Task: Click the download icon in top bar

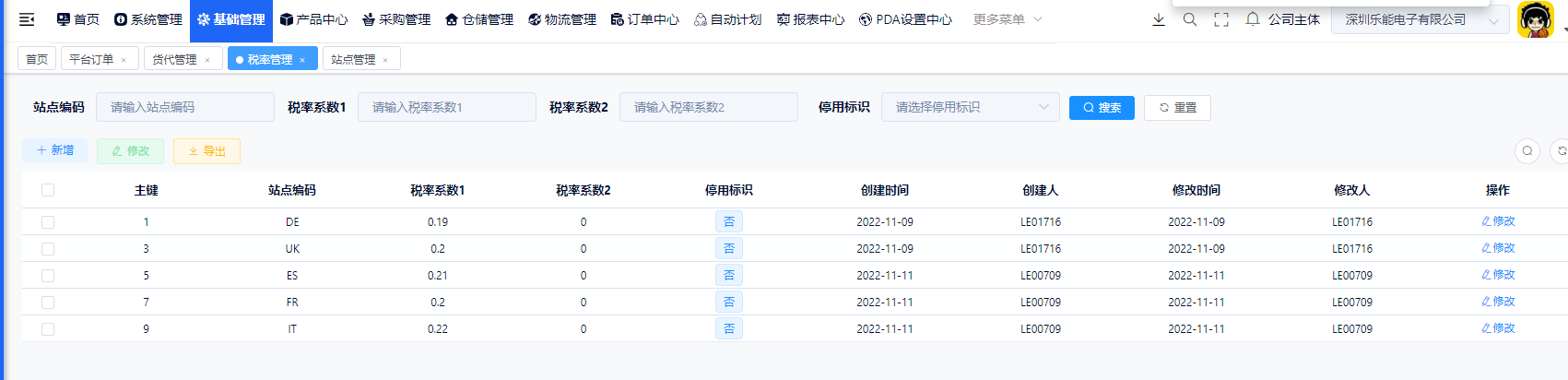Action: coord(1159,19)
